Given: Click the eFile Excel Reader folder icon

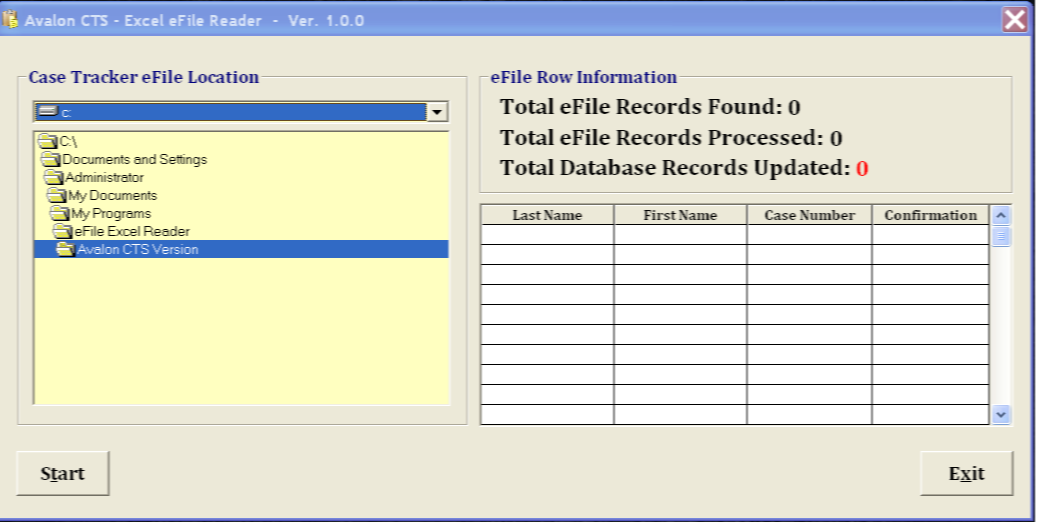Looking at the screenshot, I should coord(62,231).
